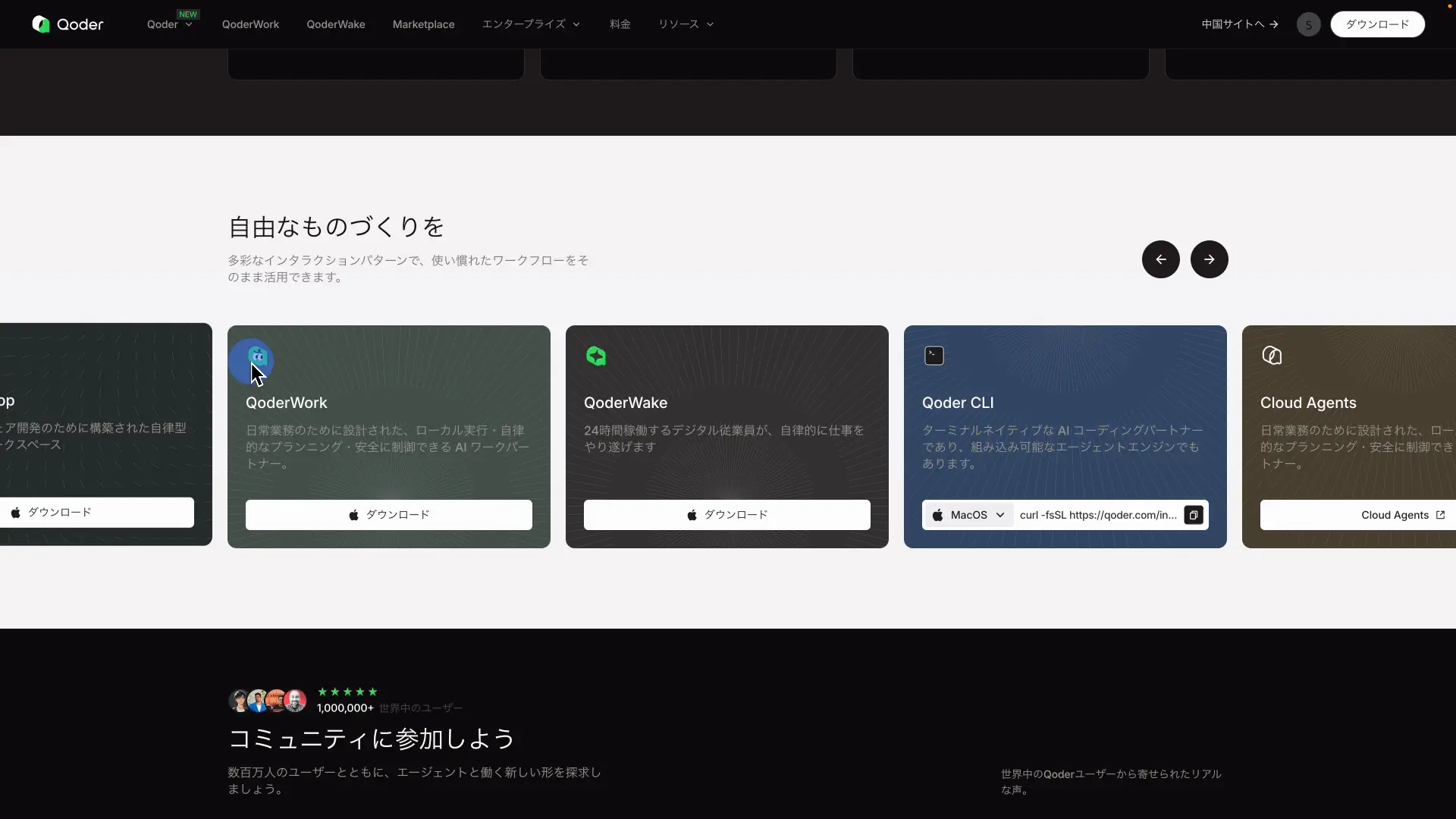Click the QoderWork card title

click(x=287, y=403)
